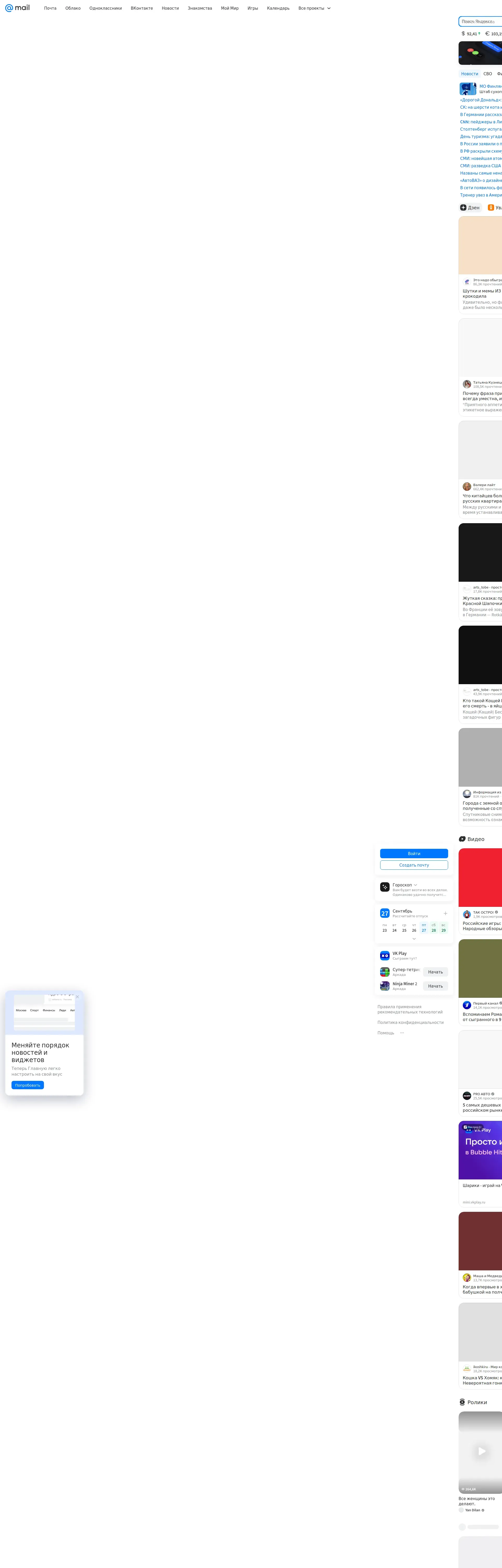Screen dimensions: 502x1568
Task: Open Игры in top navigation
Action: point(253,8)
